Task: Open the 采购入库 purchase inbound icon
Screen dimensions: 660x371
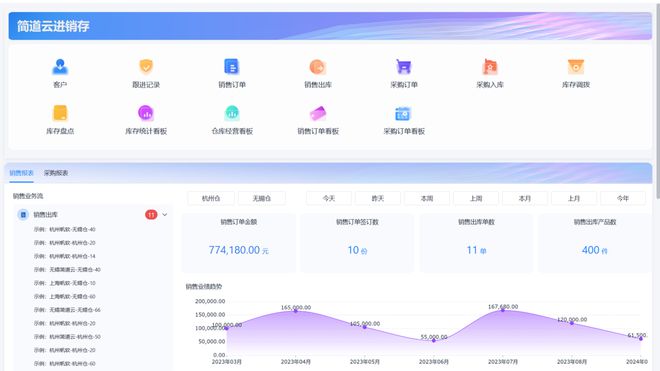Action: (490, 67)
